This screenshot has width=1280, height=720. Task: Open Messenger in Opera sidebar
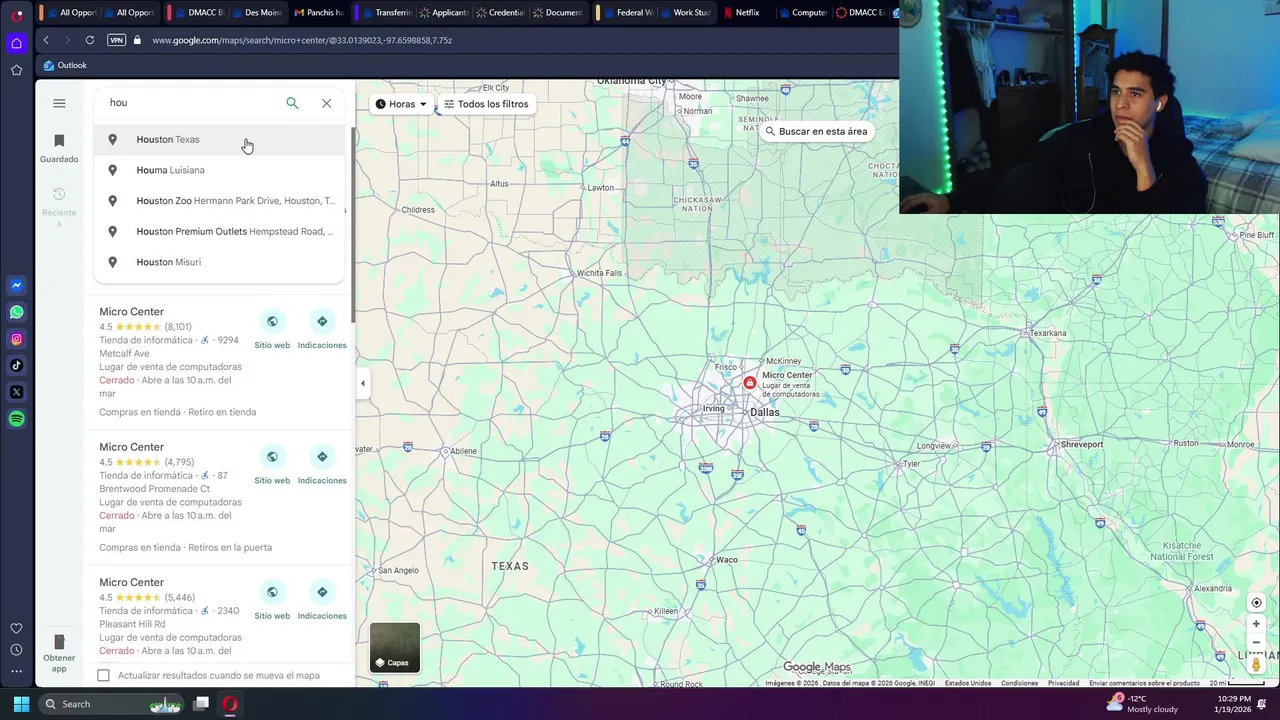tap(16, 285)
